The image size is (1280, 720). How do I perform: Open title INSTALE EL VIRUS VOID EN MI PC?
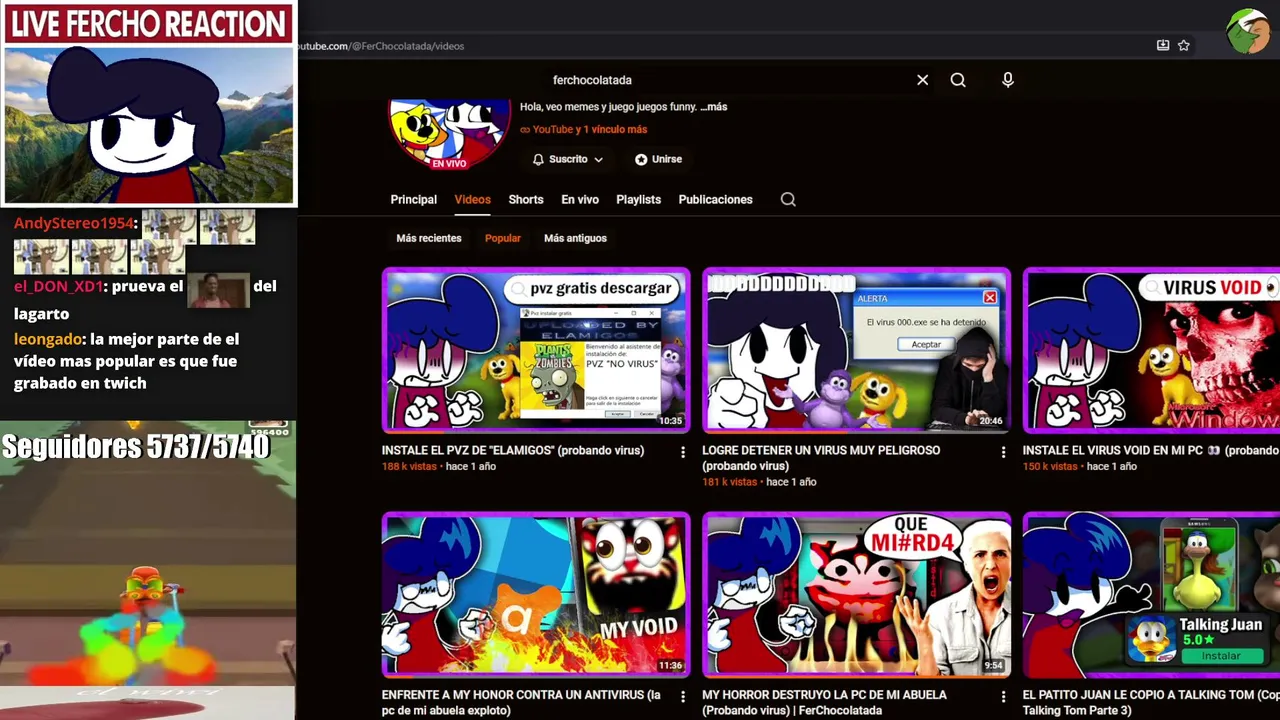(1151, 450)
